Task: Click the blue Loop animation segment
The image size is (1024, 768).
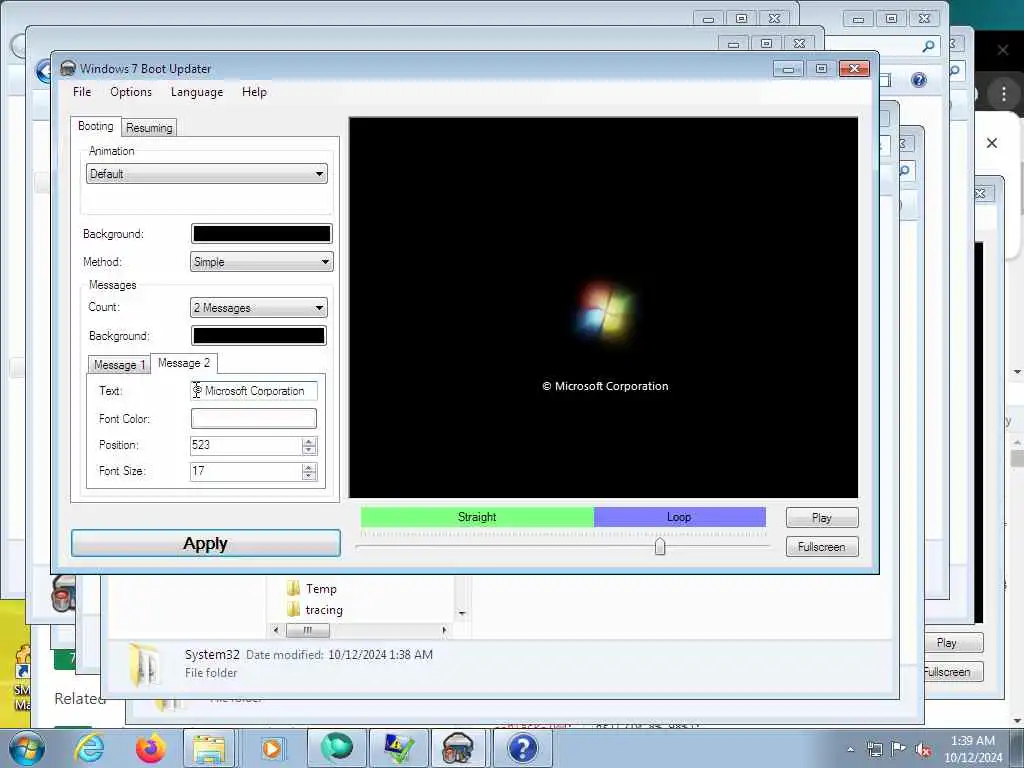Action: 679,517
